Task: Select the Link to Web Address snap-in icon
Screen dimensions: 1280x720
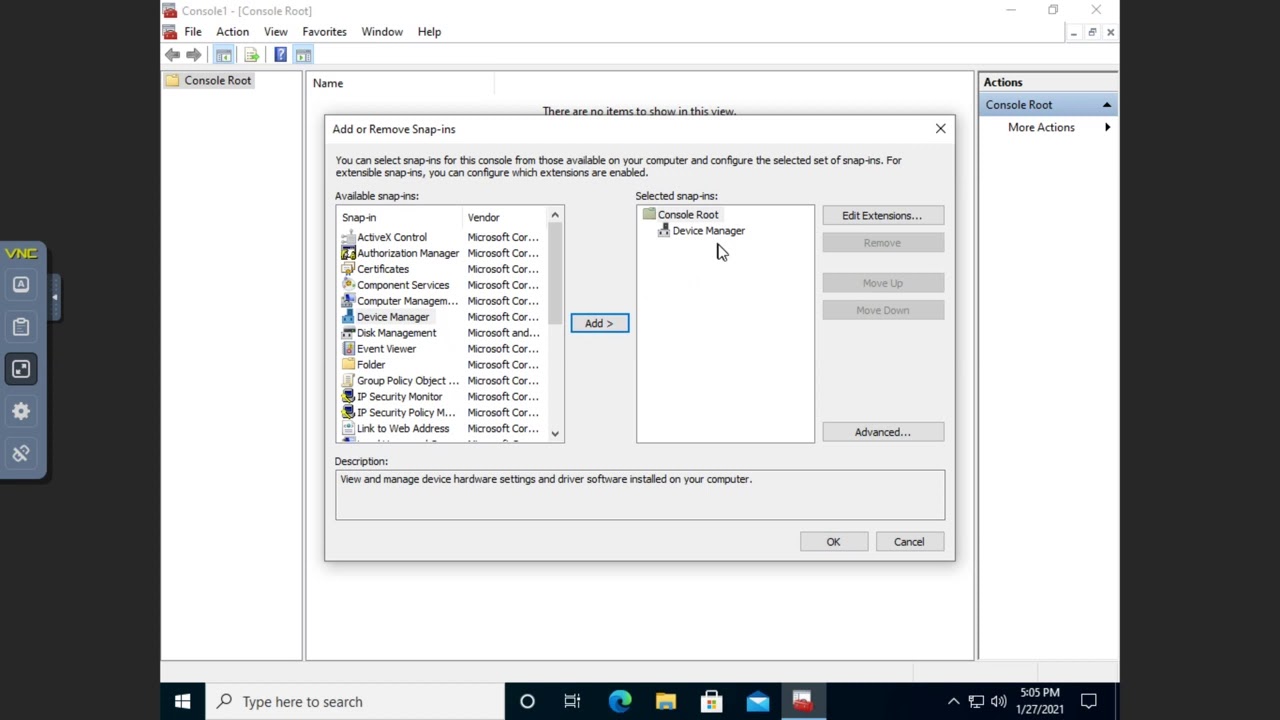Action: [x=348, y=429]
